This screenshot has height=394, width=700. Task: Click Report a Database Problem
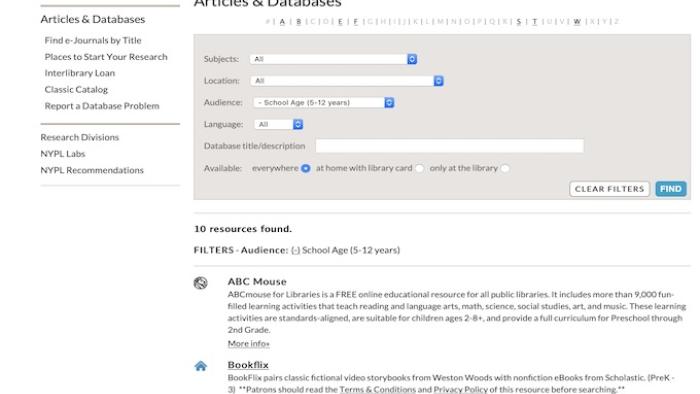tap(102, 106)
